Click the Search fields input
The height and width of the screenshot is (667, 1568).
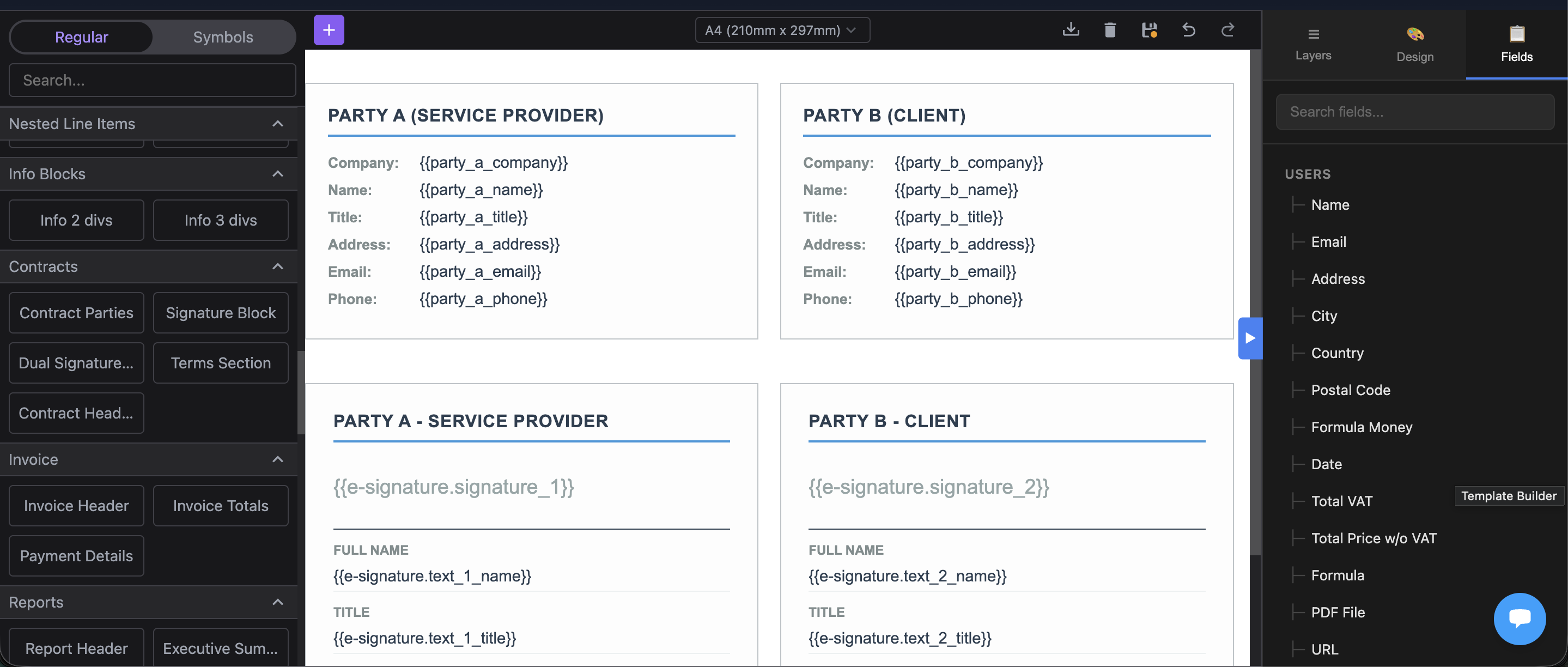(x=1414, y=112)
